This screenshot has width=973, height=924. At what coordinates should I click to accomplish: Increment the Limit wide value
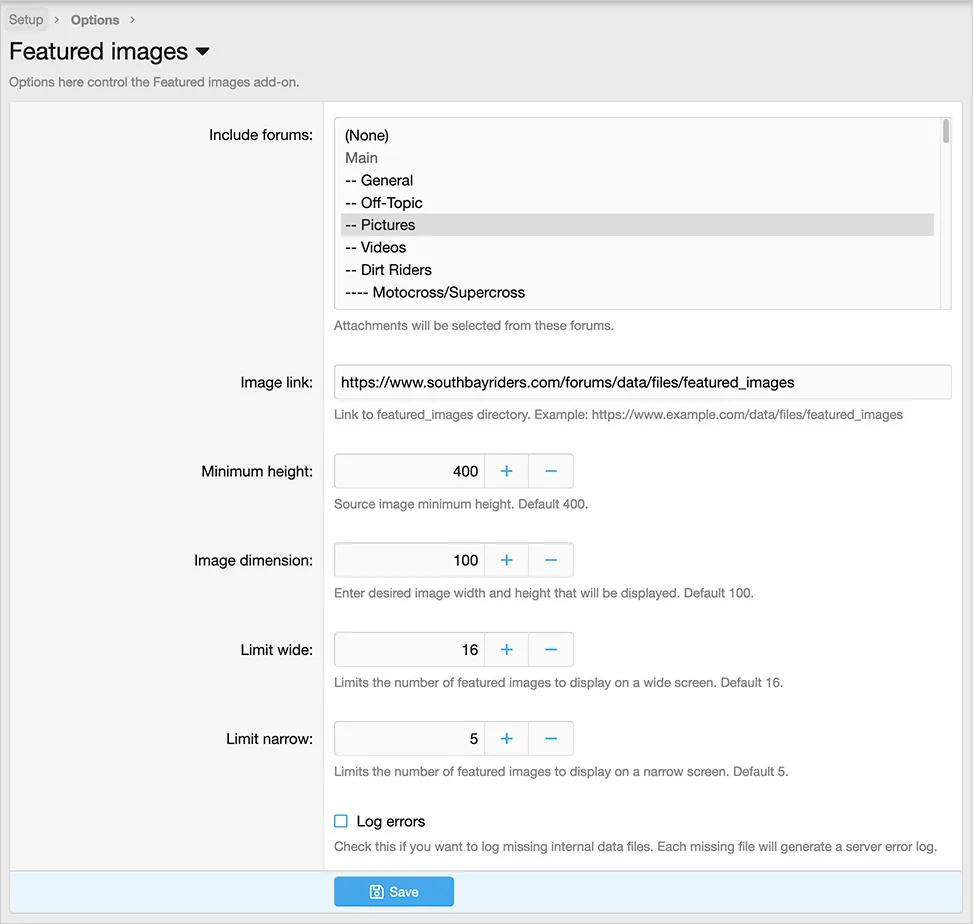point(506,650)
